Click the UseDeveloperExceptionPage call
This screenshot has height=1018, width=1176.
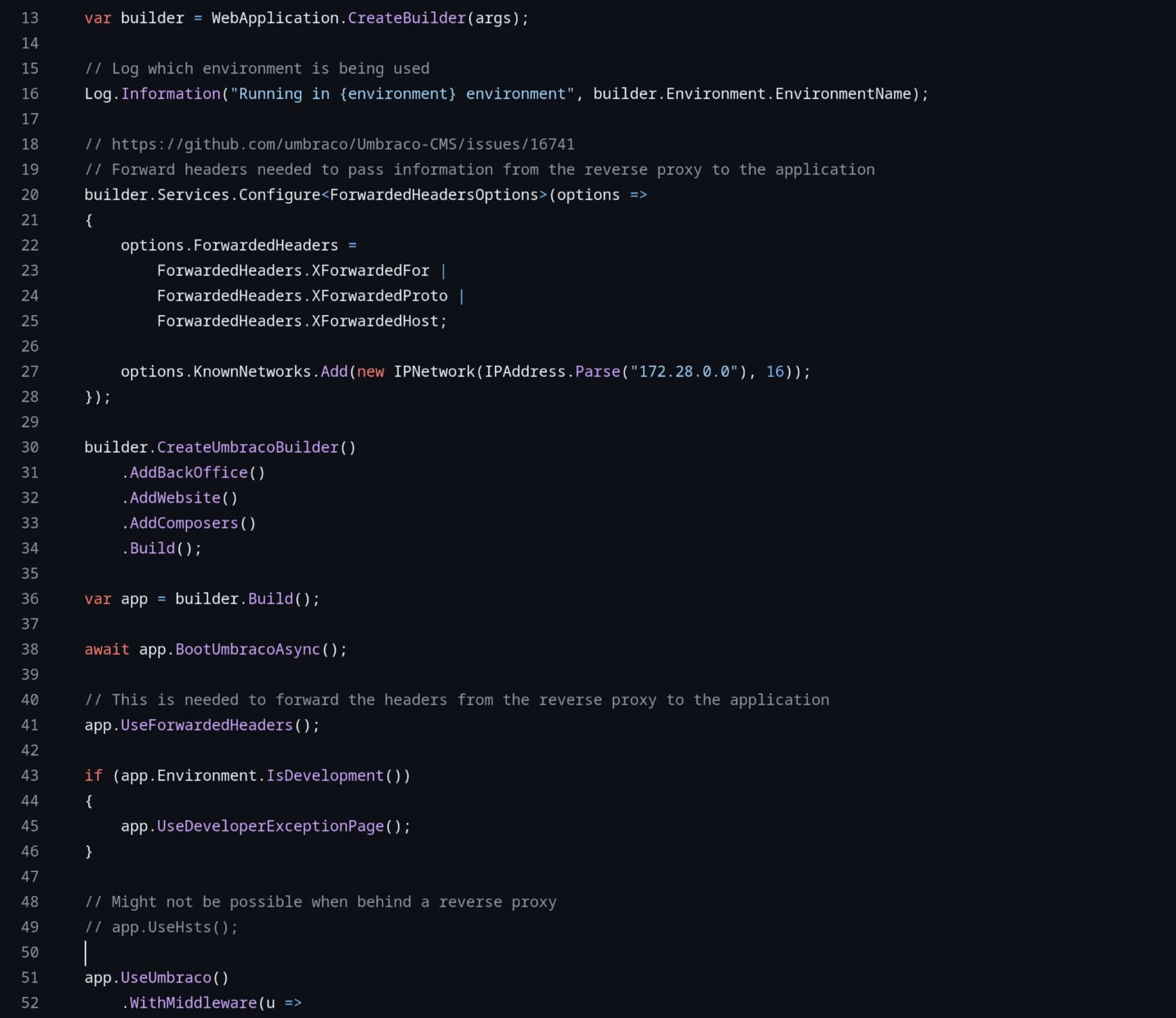[271, 826]
